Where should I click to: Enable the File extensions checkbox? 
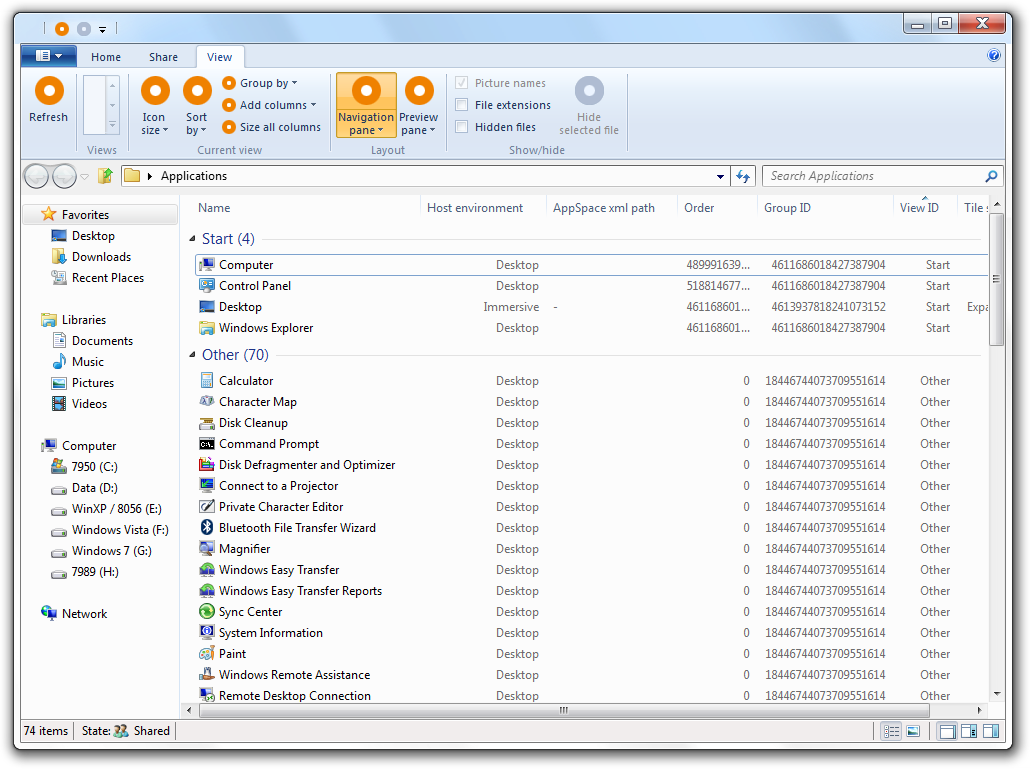coord(462,105)
